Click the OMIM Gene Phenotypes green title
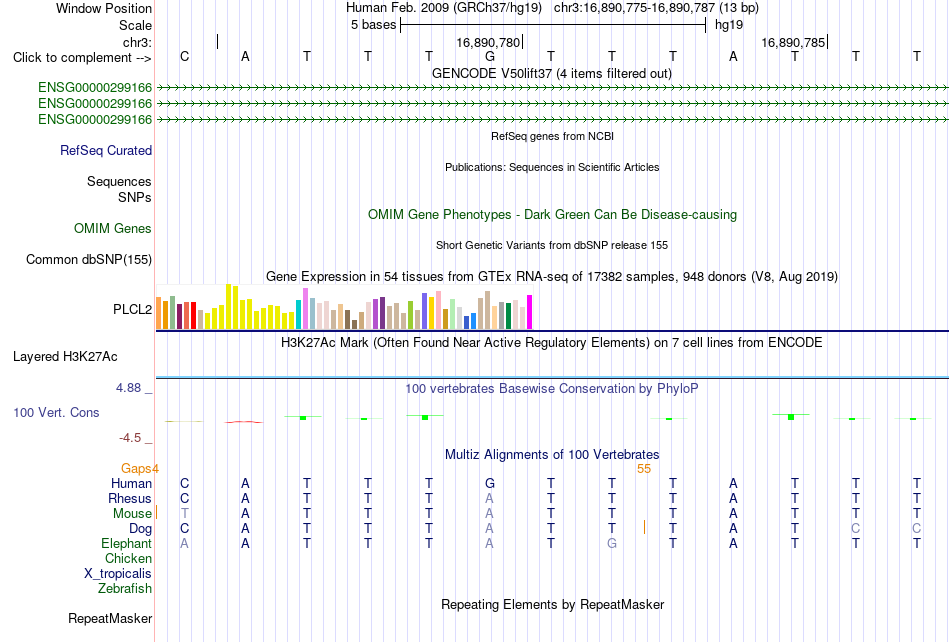 (x=552, y=214)
